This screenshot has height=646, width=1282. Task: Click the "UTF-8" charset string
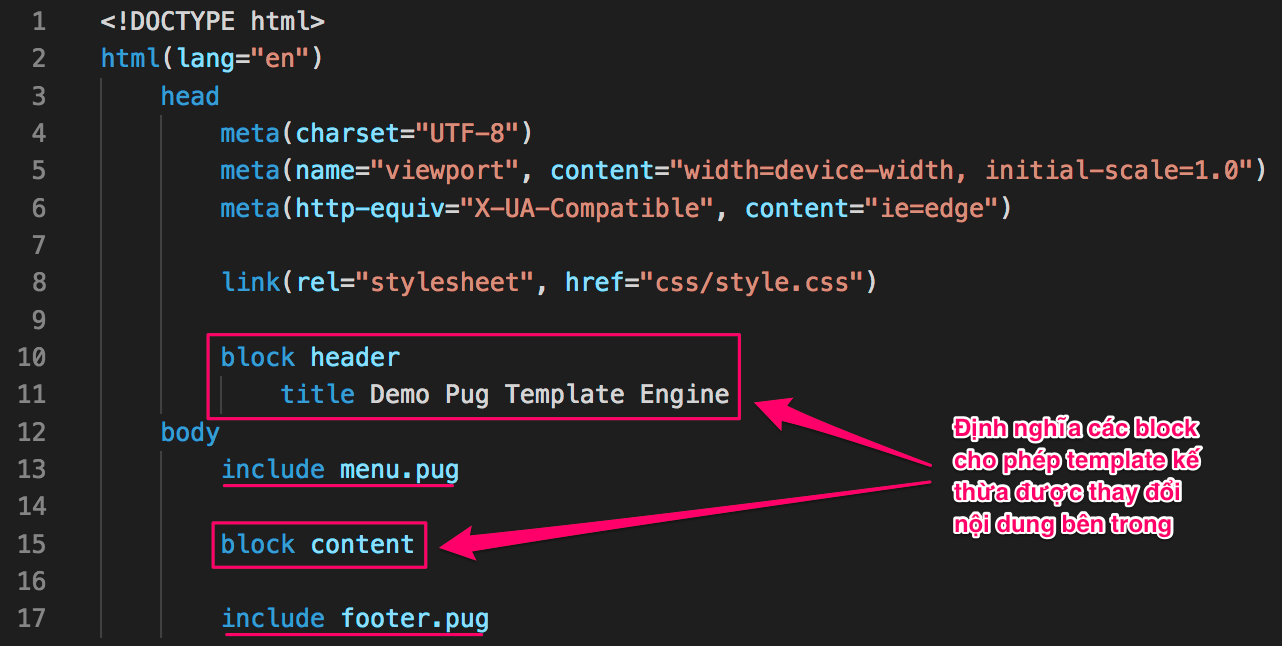click(468, 133)
